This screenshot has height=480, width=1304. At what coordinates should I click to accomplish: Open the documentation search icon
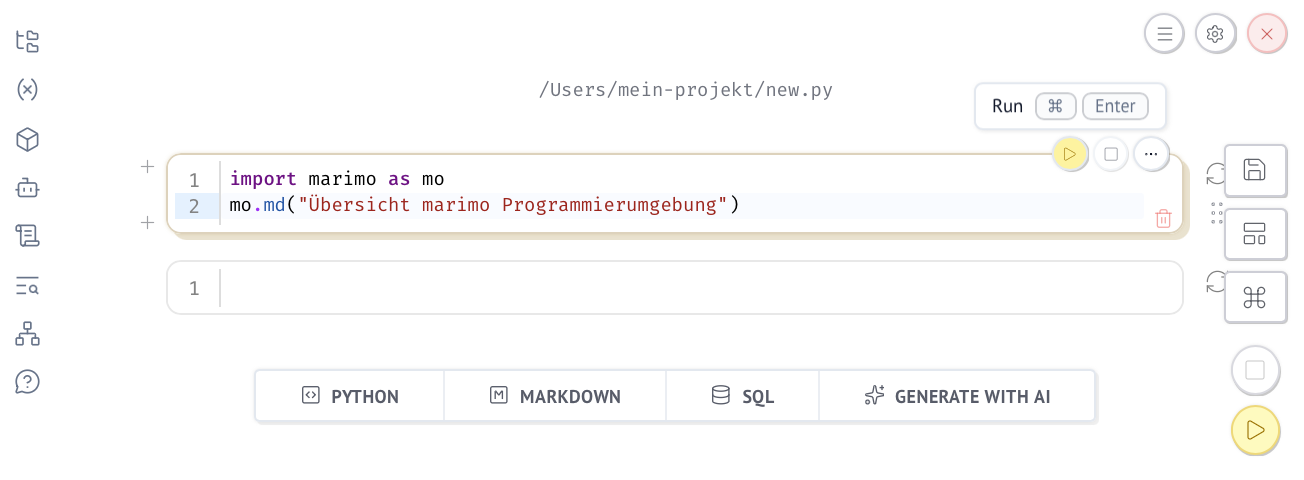28,286
